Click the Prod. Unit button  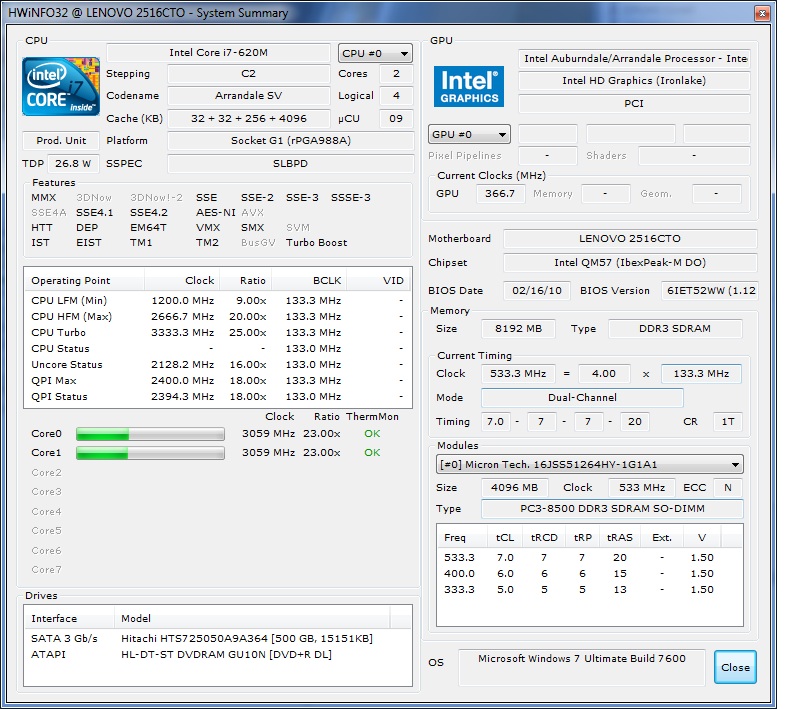61,140
